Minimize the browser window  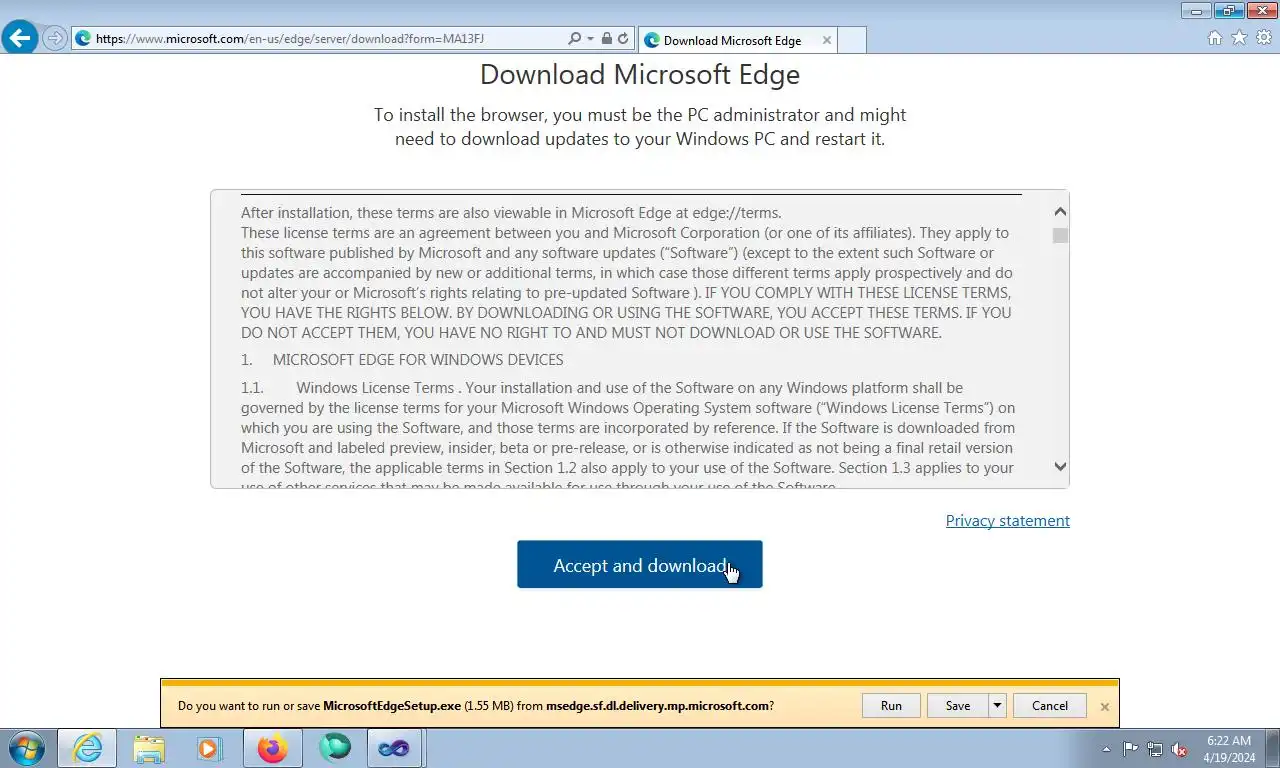(x=1196, y=11)
